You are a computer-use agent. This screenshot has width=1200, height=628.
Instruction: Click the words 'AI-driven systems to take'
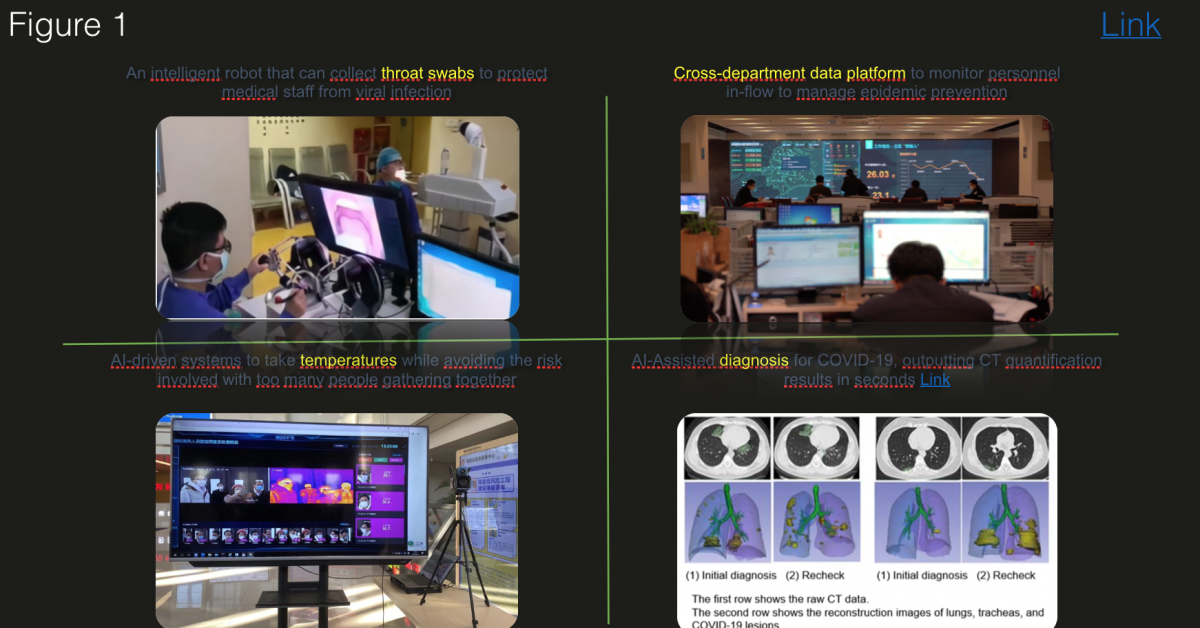point(203,361)
